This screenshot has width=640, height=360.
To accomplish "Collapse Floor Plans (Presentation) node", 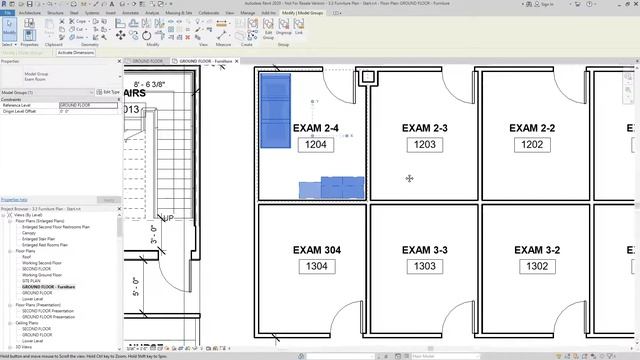I will point(10,305).
